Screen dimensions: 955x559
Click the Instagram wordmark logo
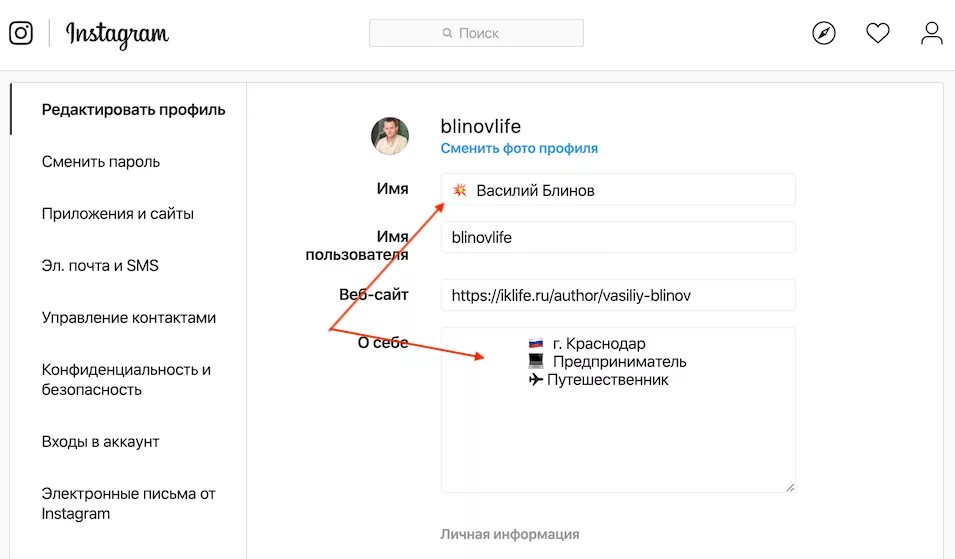point(117,34)
